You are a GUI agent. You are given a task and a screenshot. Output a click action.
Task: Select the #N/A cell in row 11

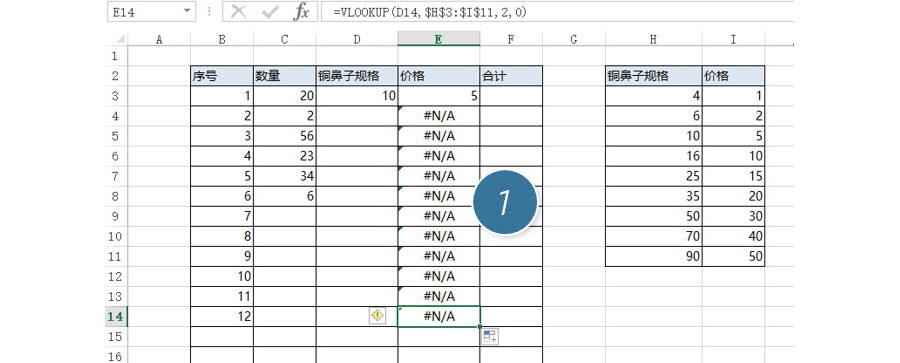click(439, 256)
